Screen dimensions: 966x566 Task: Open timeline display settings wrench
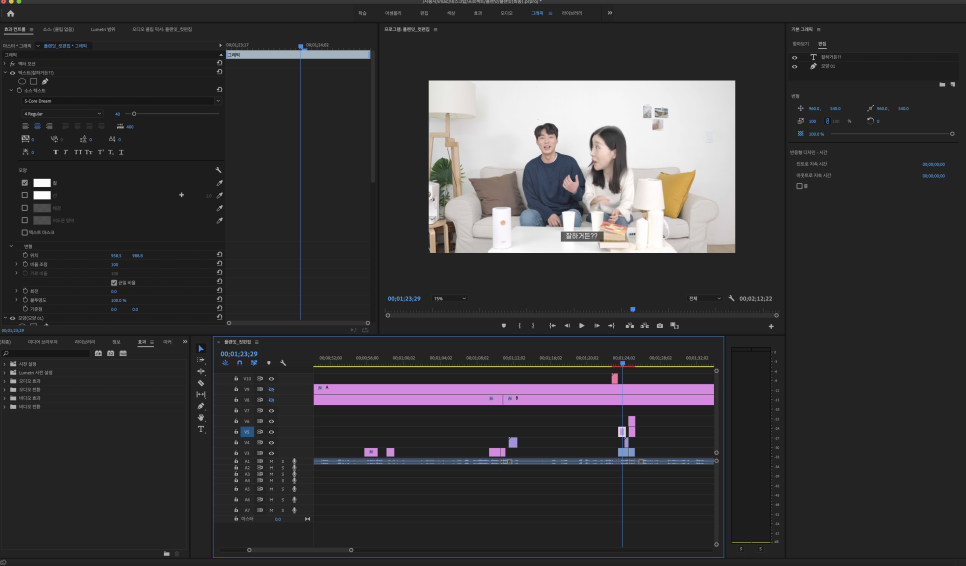tap(283, 363)
